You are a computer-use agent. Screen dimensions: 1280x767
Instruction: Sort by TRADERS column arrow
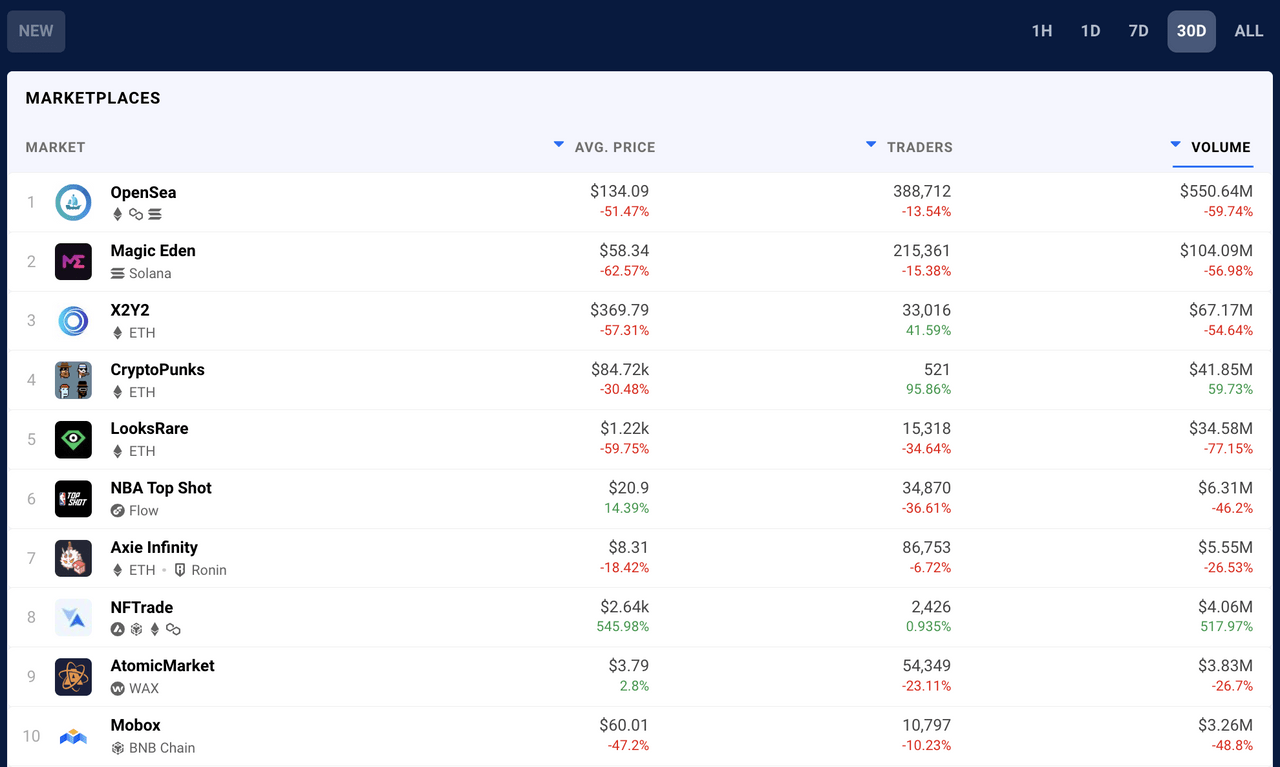(871, 145)
